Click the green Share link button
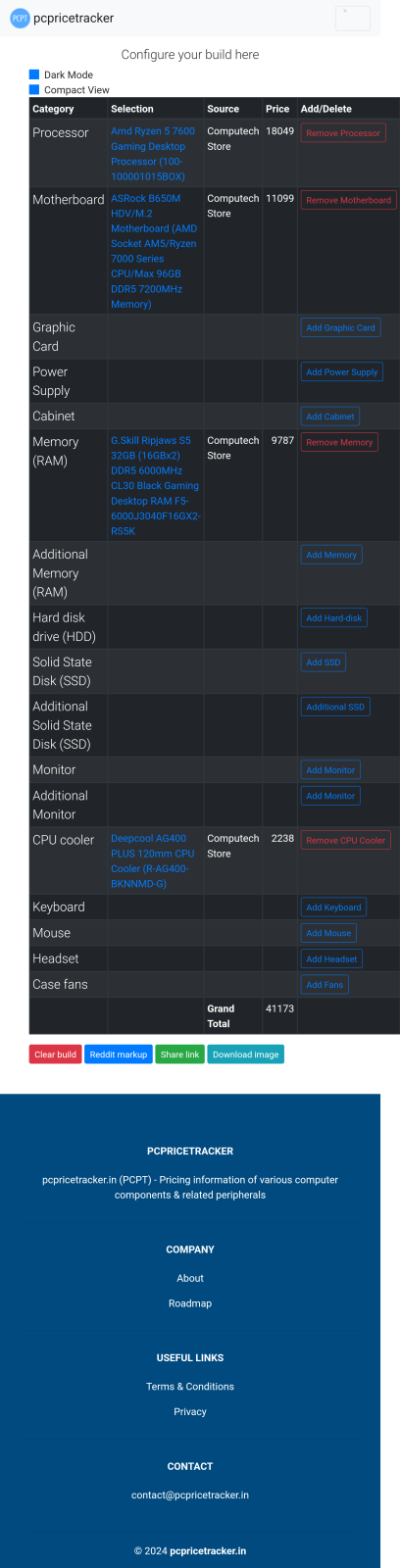 (179, 1054)
